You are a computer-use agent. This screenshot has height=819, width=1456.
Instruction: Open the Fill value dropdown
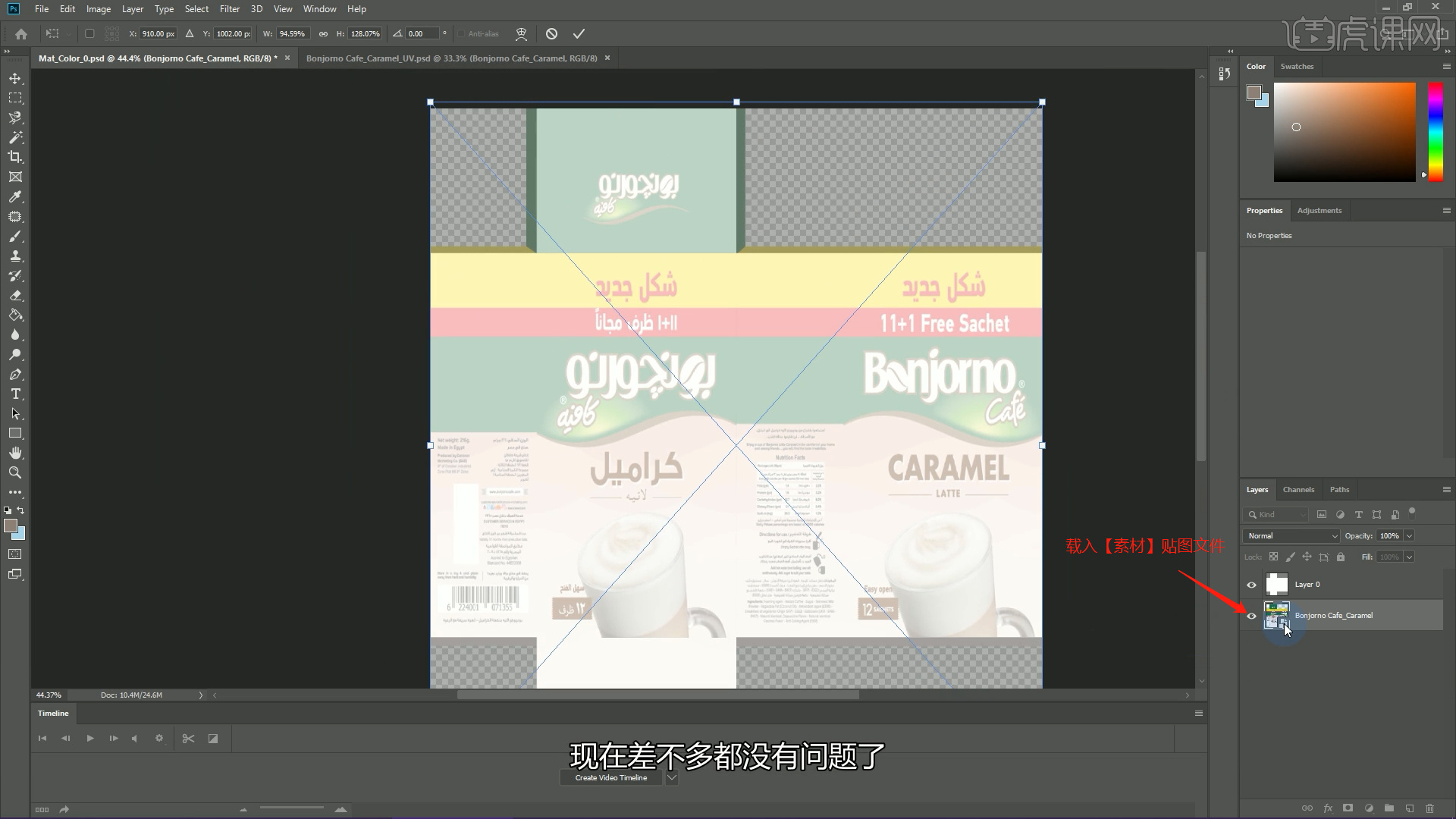1409,557
